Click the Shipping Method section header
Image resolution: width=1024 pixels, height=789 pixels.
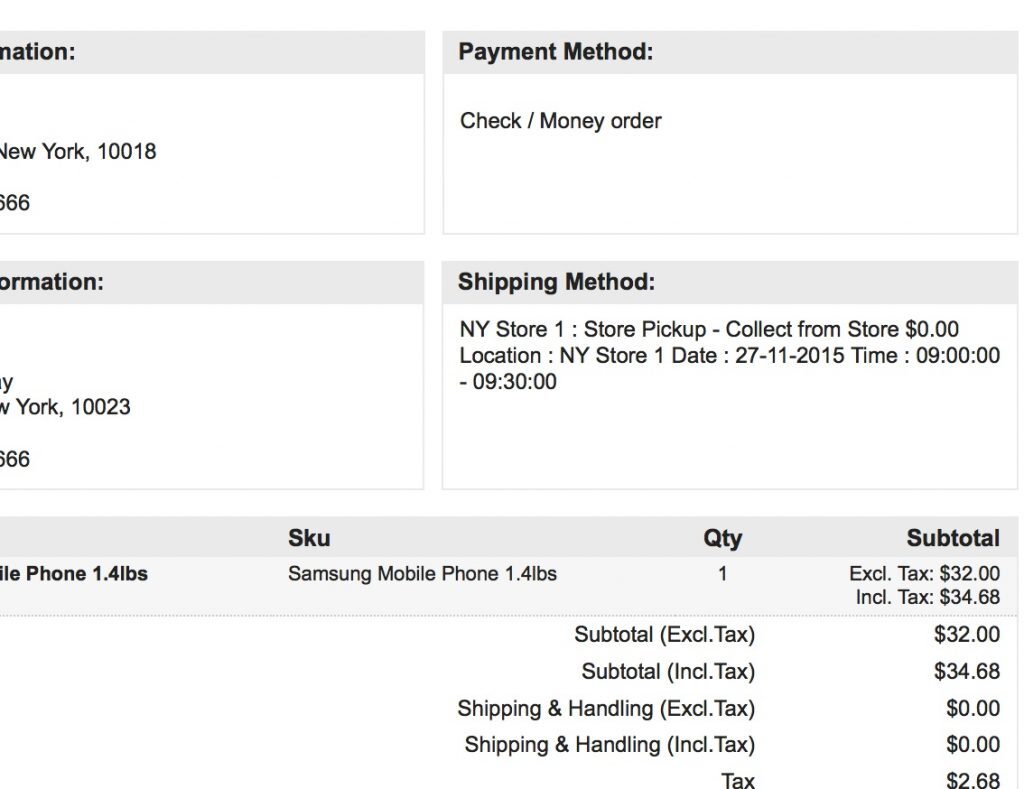556,282
